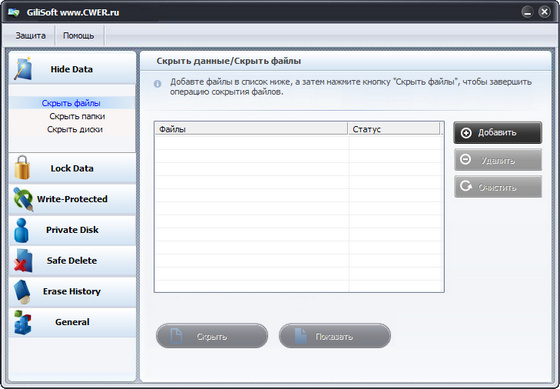Screen dimensions: 560x389
Task: Click the page icon on Показать button
Action: [301, 336]
